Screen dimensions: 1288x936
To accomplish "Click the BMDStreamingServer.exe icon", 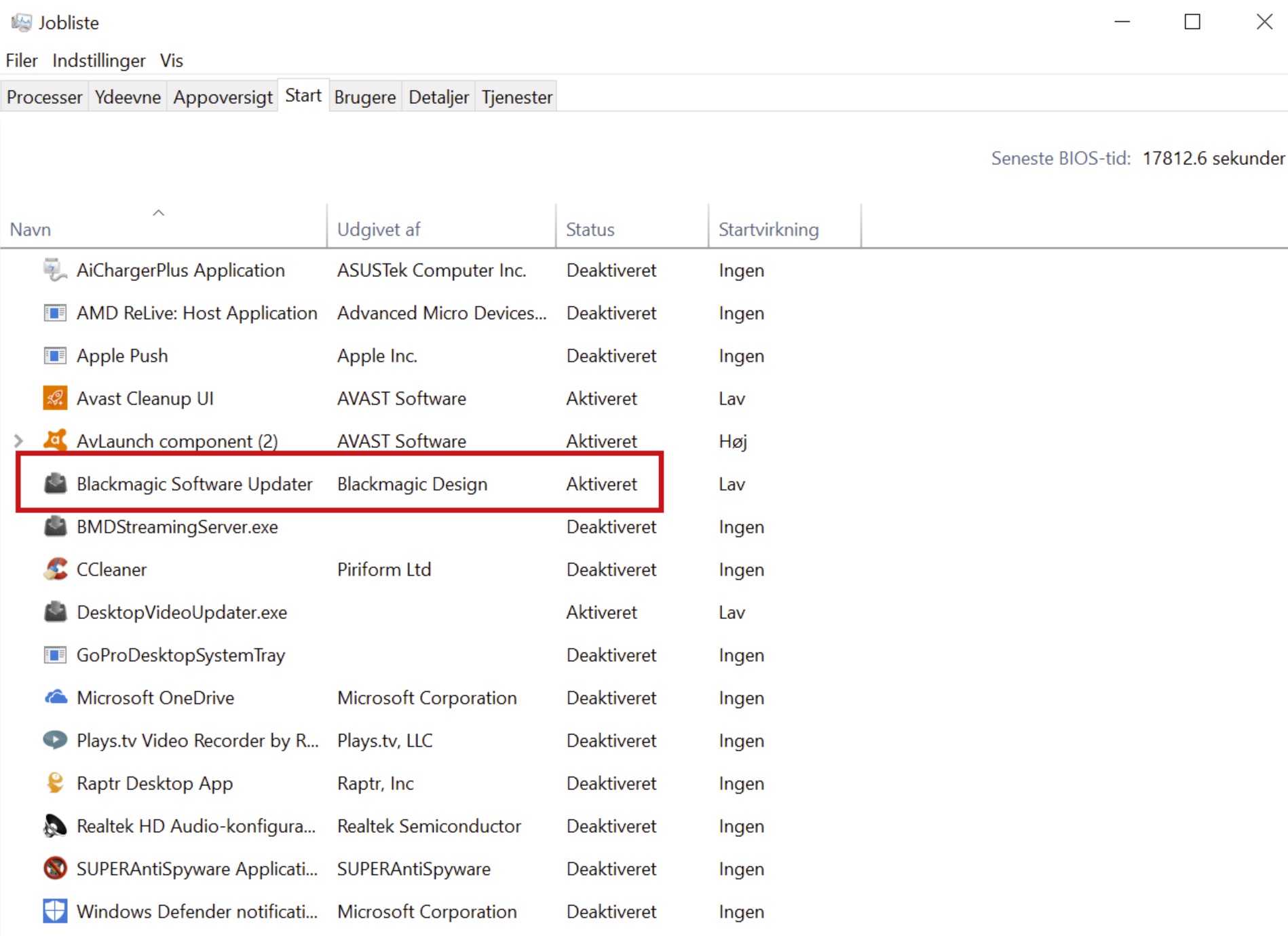I will (55, 527).
